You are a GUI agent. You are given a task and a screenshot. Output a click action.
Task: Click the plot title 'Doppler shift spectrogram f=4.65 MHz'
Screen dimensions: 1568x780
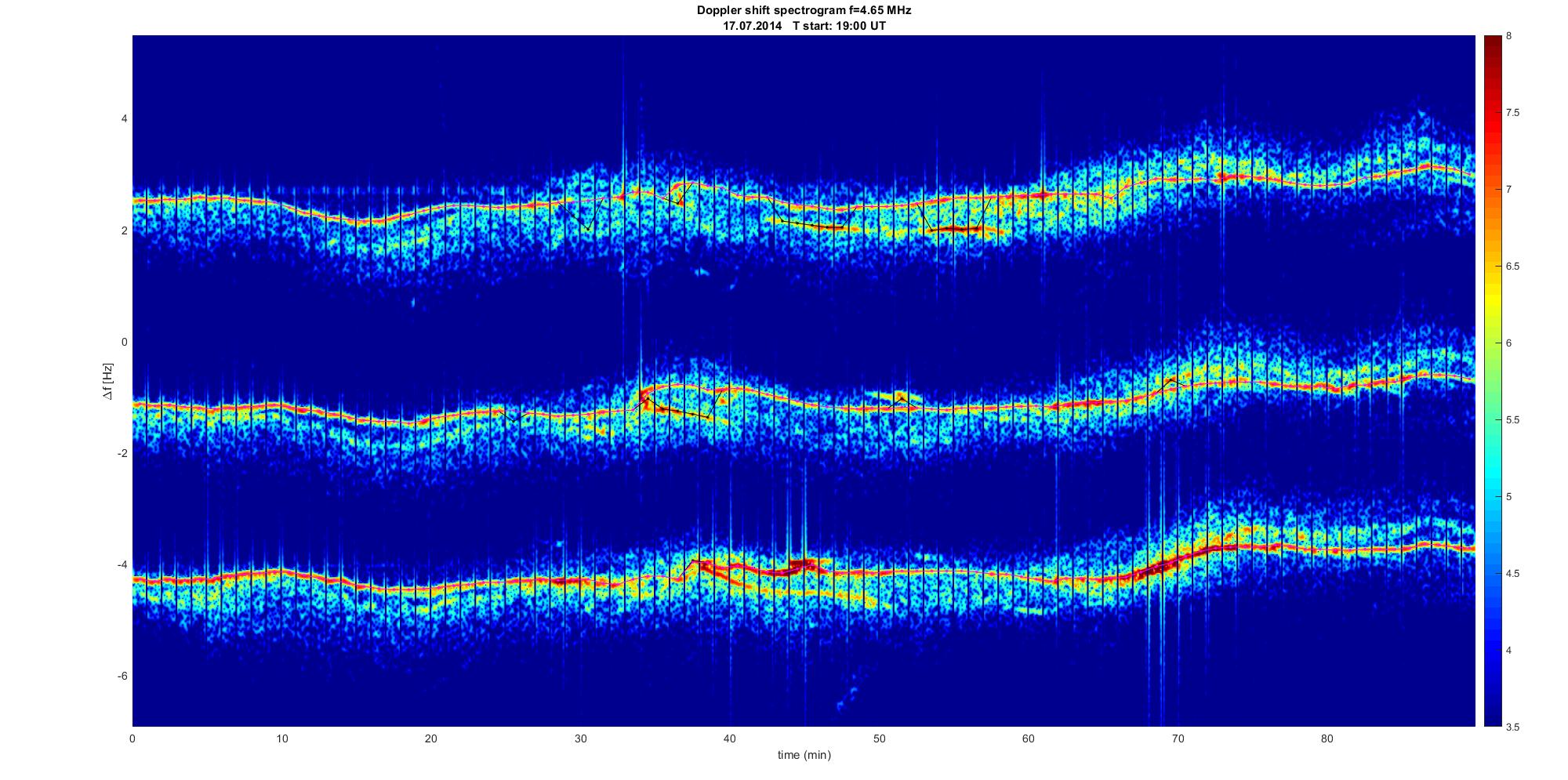point(804,11)
